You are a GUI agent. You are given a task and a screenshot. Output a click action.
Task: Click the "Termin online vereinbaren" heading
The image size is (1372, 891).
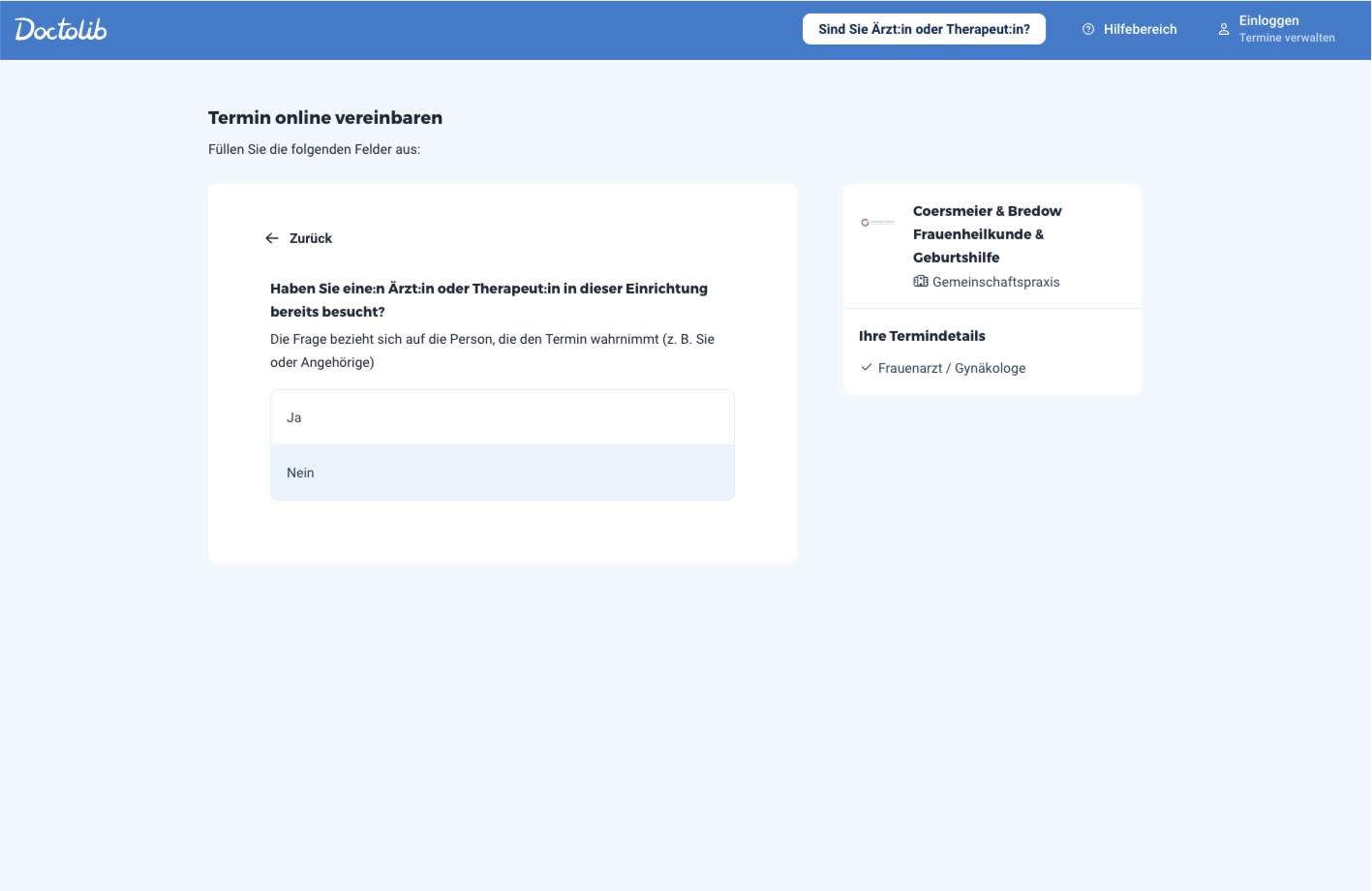pos(325,117)
